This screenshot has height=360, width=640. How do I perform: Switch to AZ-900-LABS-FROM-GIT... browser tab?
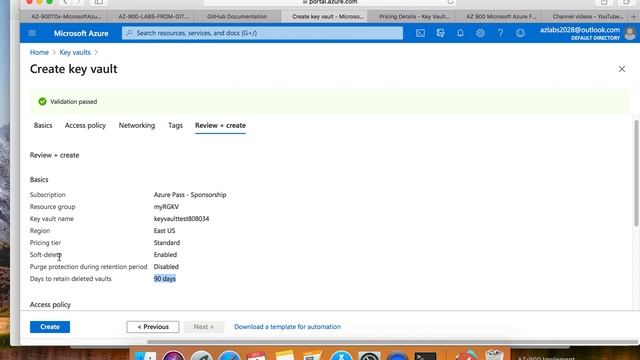153,16
